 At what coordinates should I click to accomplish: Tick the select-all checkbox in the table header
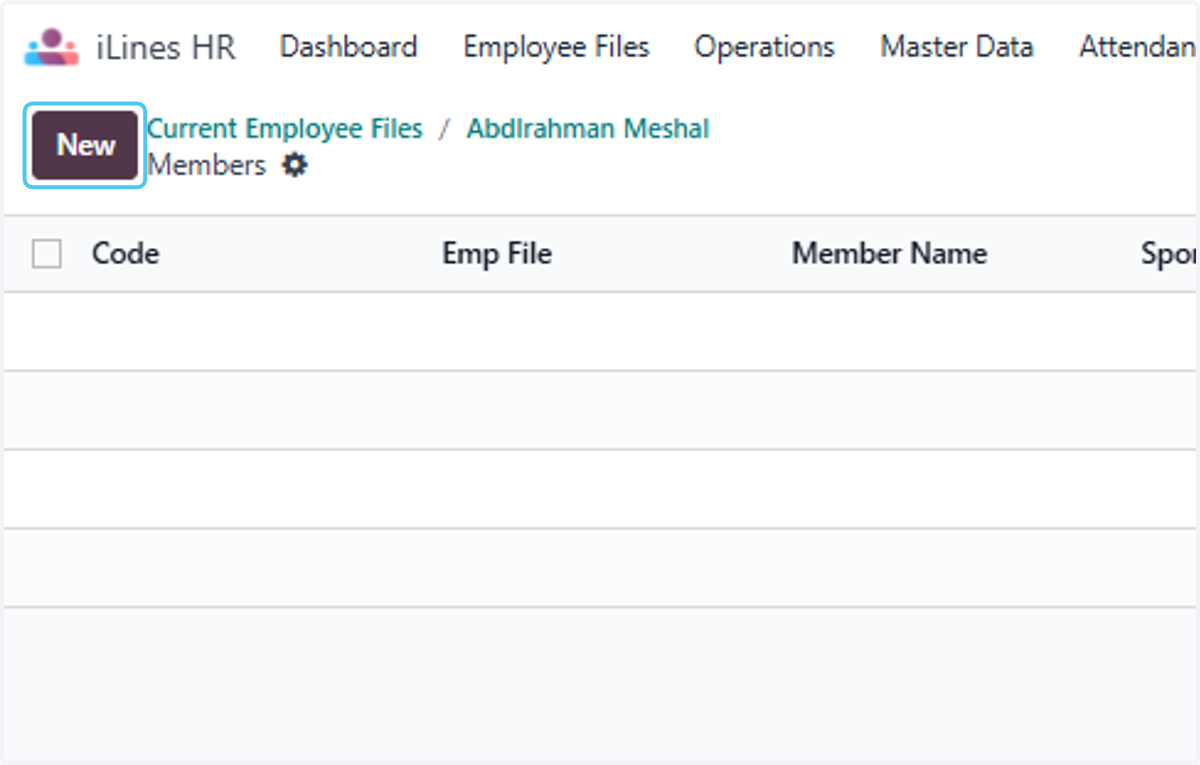point(46,254)
